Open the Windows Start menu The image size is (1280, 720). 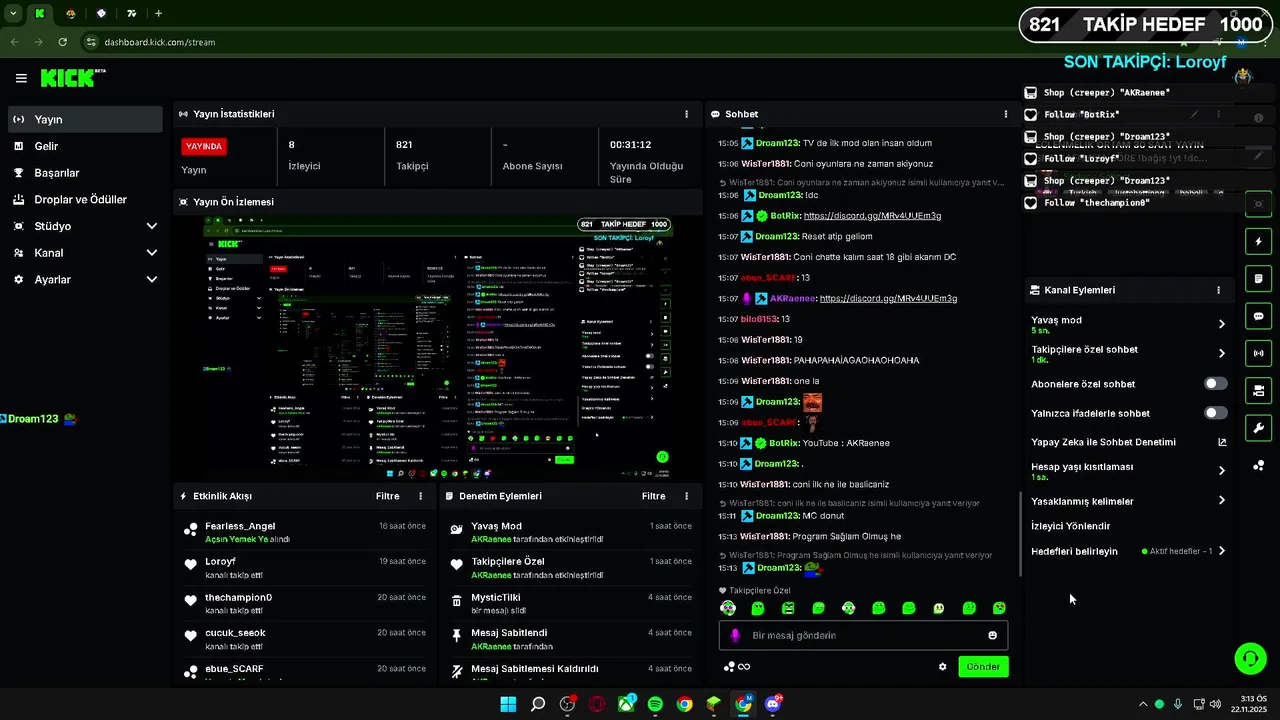tap(508, 704)
